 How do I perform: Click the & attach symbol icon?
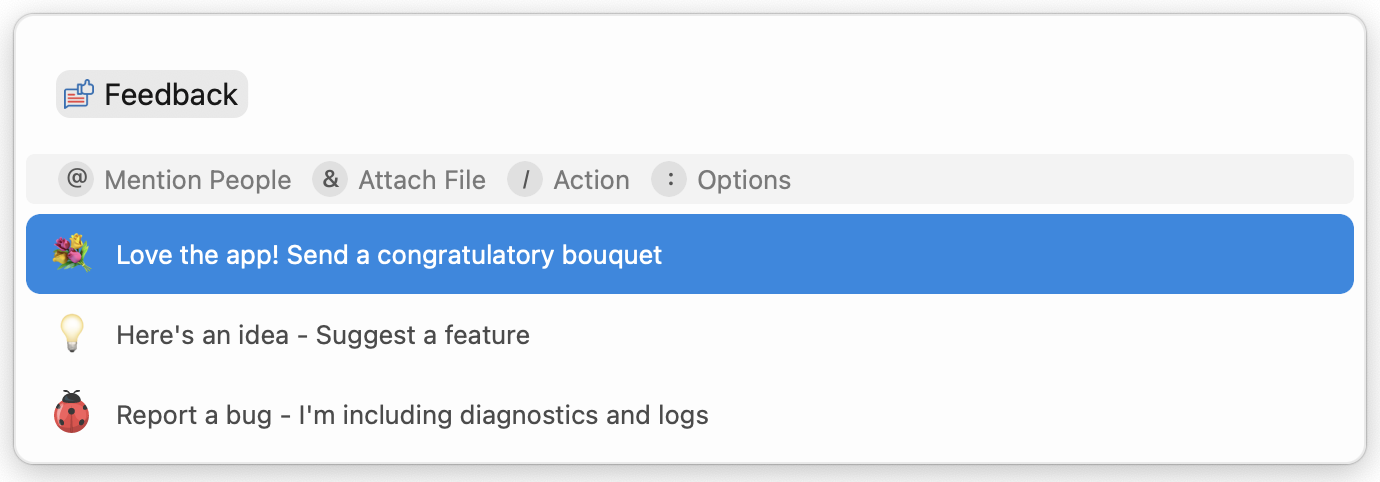pos(329,180)
